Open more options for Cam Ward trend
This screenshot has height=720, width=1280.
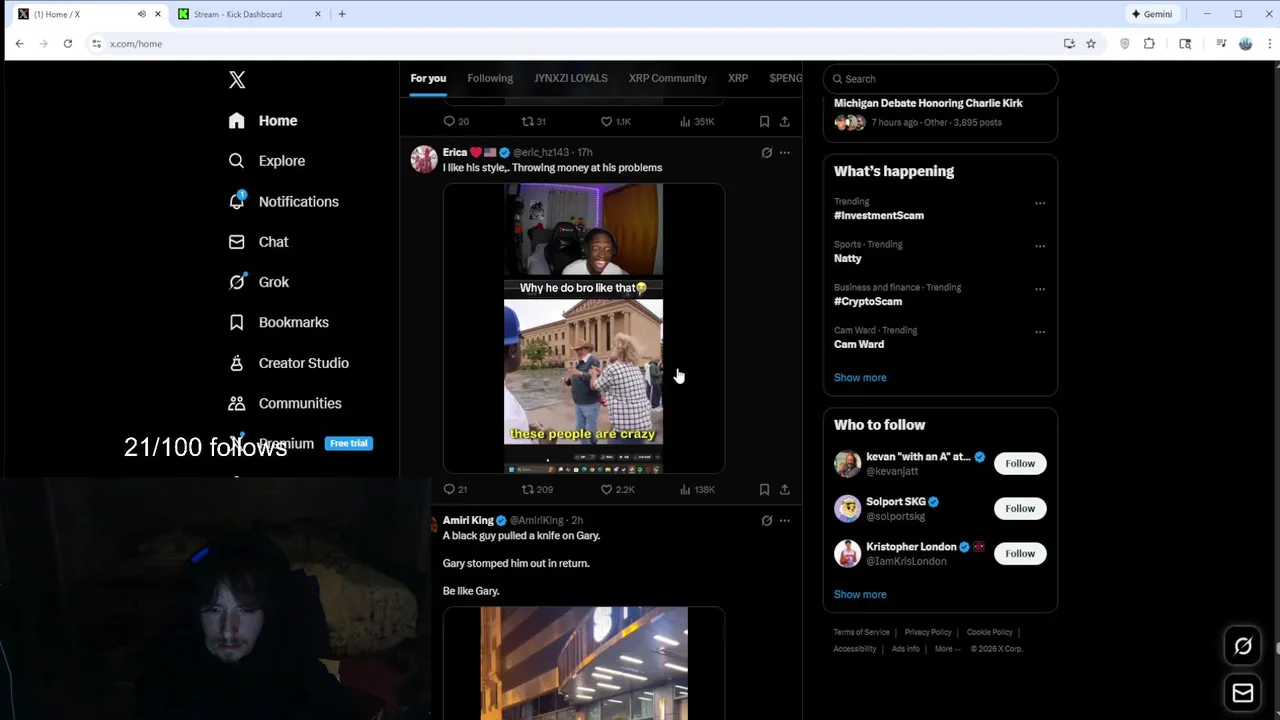[1040, 332]
